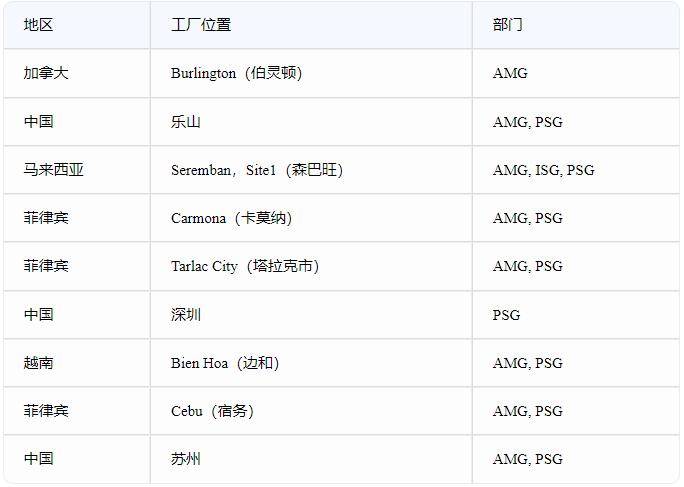Click the Cebu（宿务） factory cell
The width and height of the screenshot is (684, 487).
click(211, 411)
